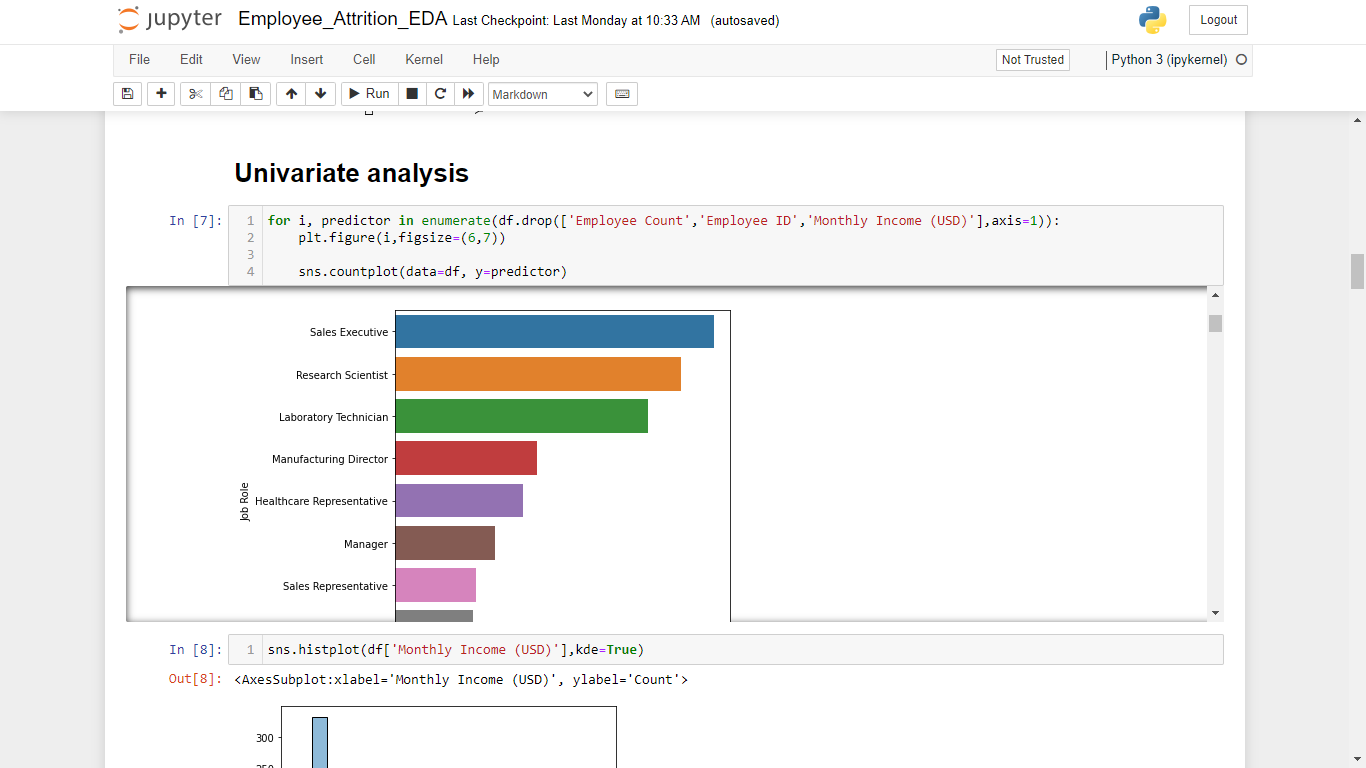Open the command palette keyboard icon

click(621, 93)
